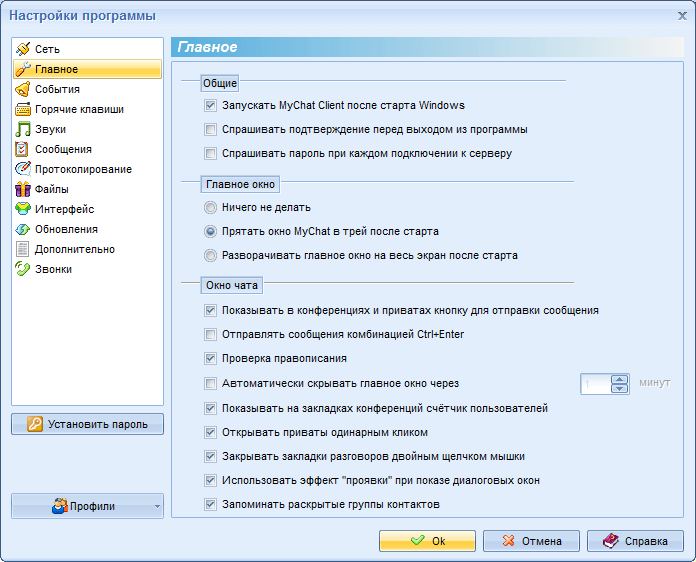Select Ничего не делать radio option
The image size is (696, 562).
pos(210,207)
